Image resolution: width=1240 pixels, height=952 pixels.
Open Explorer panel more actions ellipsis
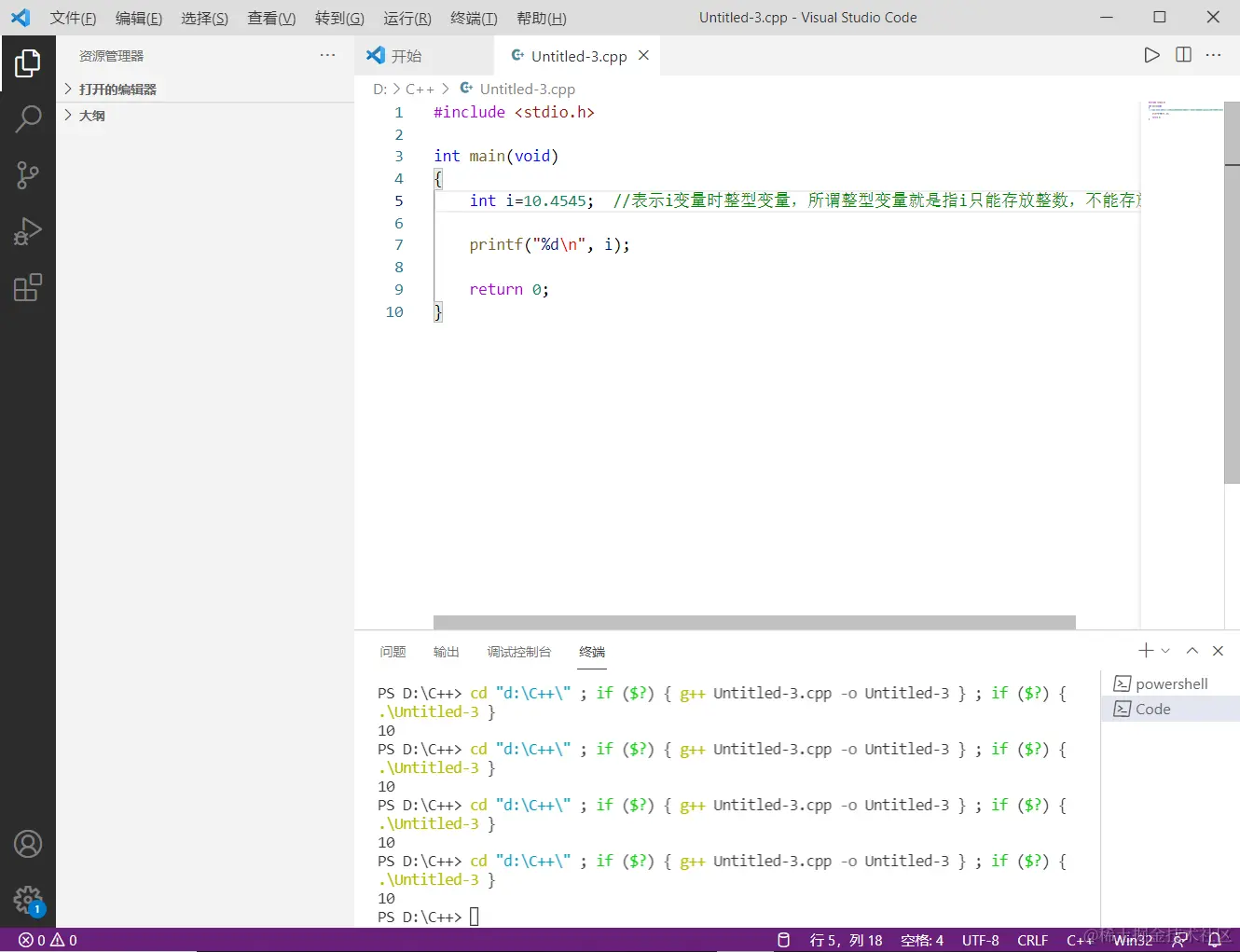(327, 55)
